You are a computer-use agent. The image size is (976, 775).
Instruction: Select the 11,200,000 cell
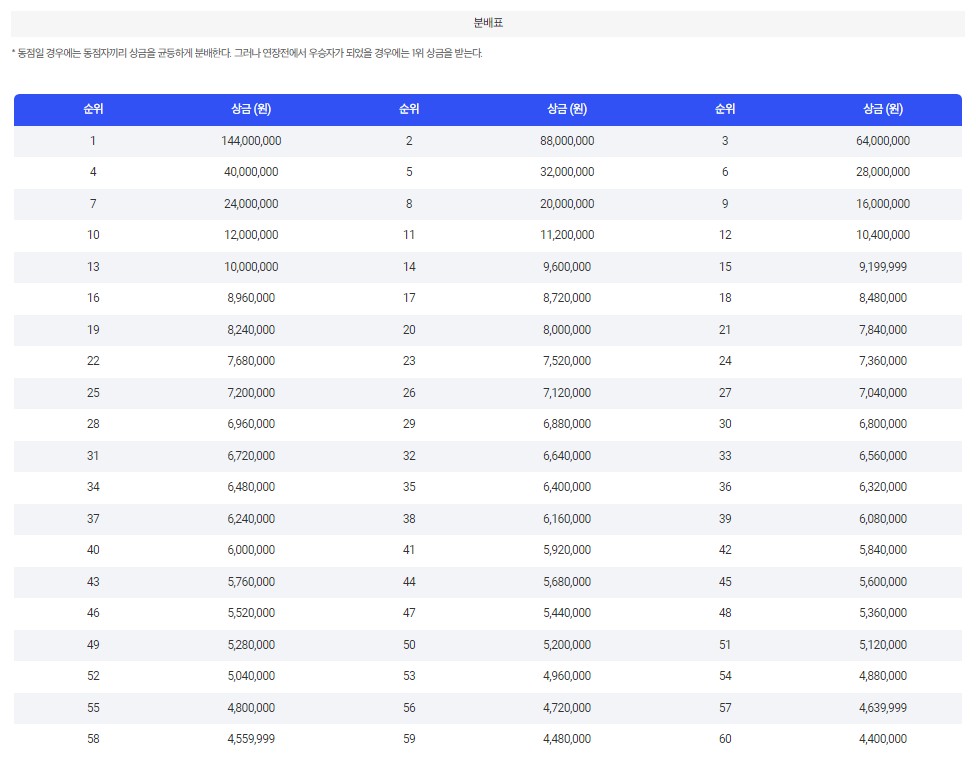[x=567, y=235]
